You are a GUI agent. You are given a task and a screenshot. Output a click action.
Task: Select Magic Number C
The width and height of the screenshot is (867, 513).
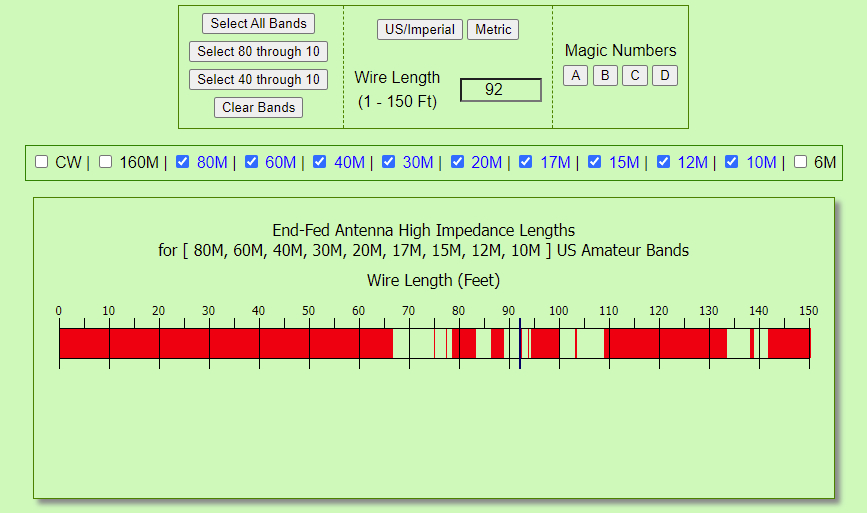click(x=635, y=75)
